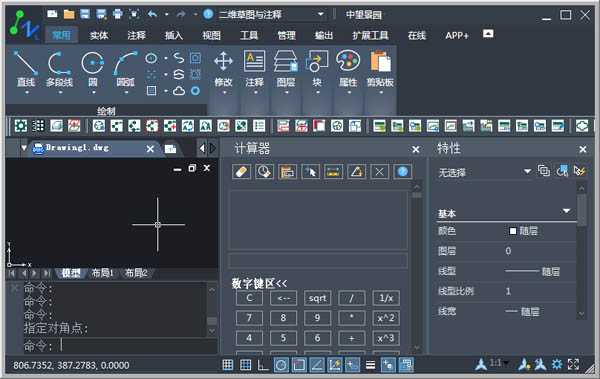This screenshot has height=379, width=600.
Task: Switch to the 视图 ribbon tab
Action: coord(211,36)
